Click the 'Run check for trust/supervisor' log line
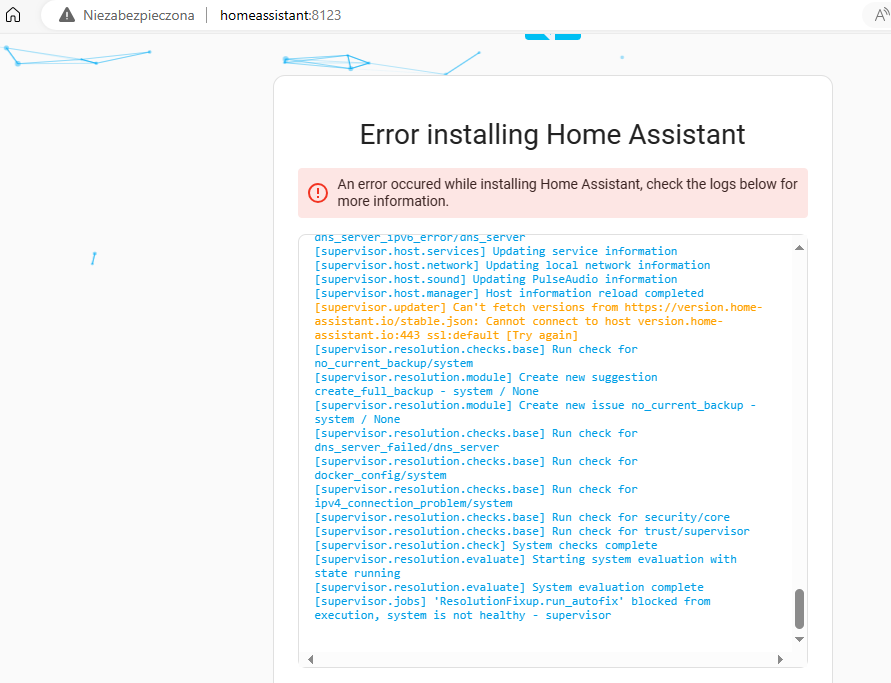 click(x=532, y=531)
